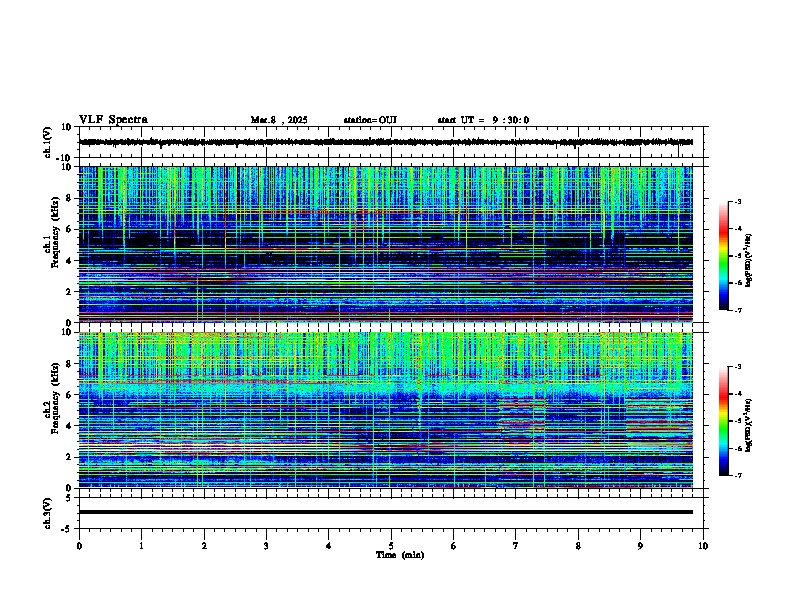Click the ch.2 'Frequency (kHz)' axis label
Screen dimensions: 792x612
[55, 399]
